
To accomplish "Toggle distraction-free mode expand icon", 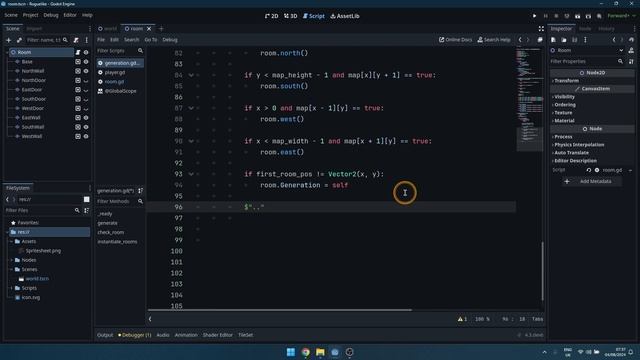I will pyautogui.click(x=541, y=29).
